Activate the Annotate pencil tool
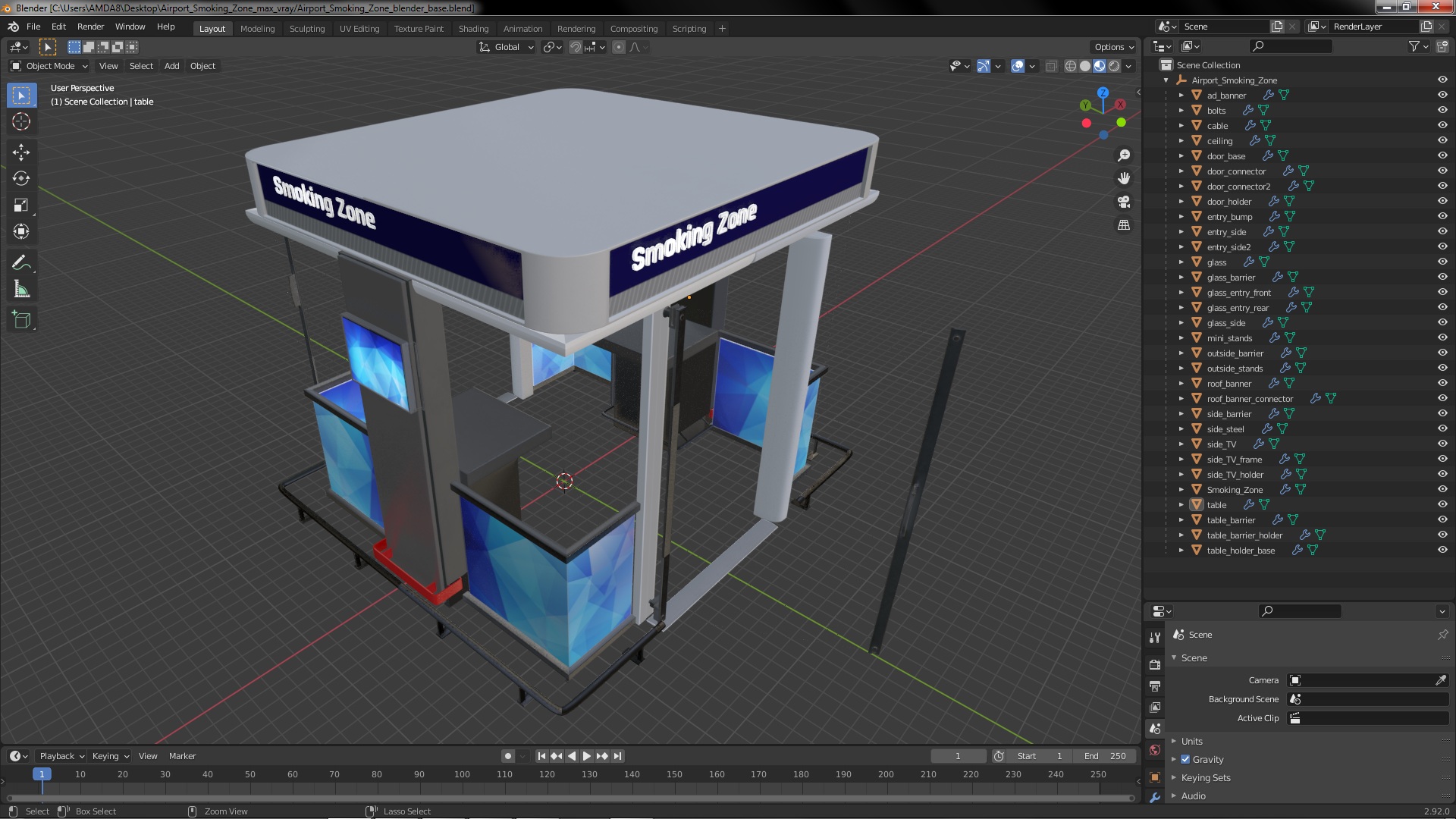Image resolution: width=1456 pixels, height=819 pixels. click(x=21, y=263)
